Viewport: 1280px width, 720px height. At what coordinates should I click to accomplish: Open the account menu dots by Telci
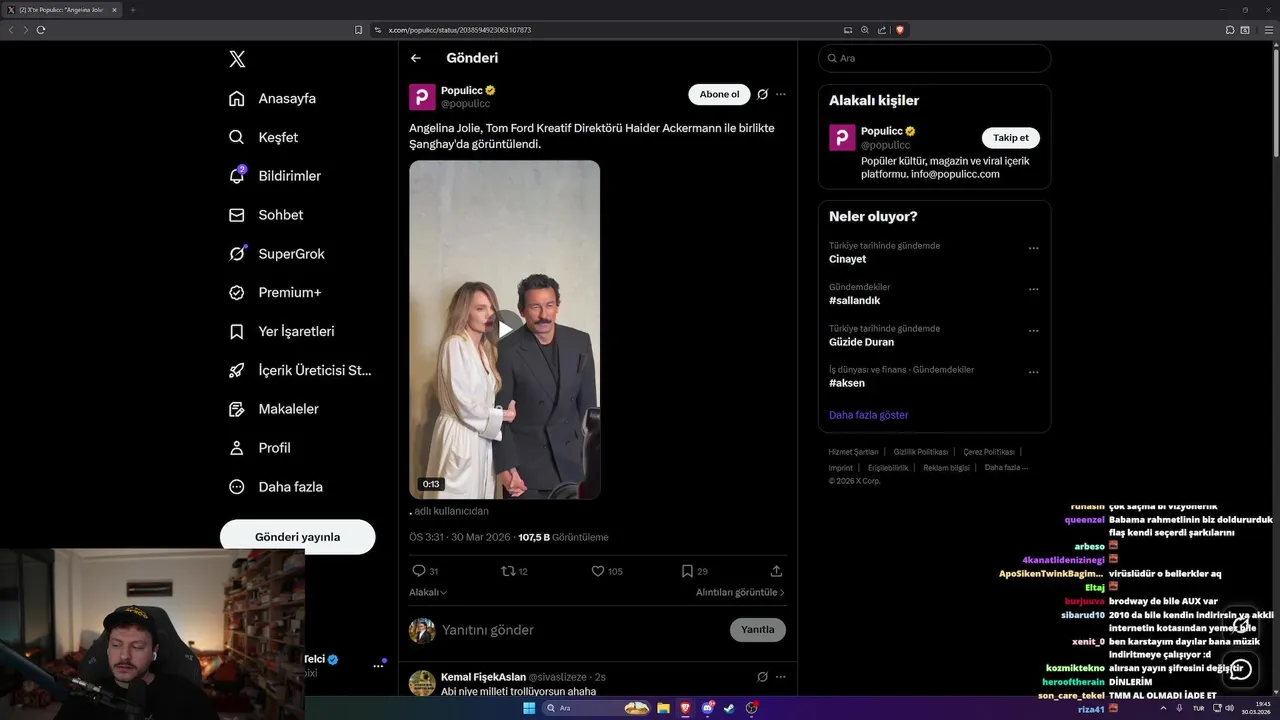coord(379,665)
